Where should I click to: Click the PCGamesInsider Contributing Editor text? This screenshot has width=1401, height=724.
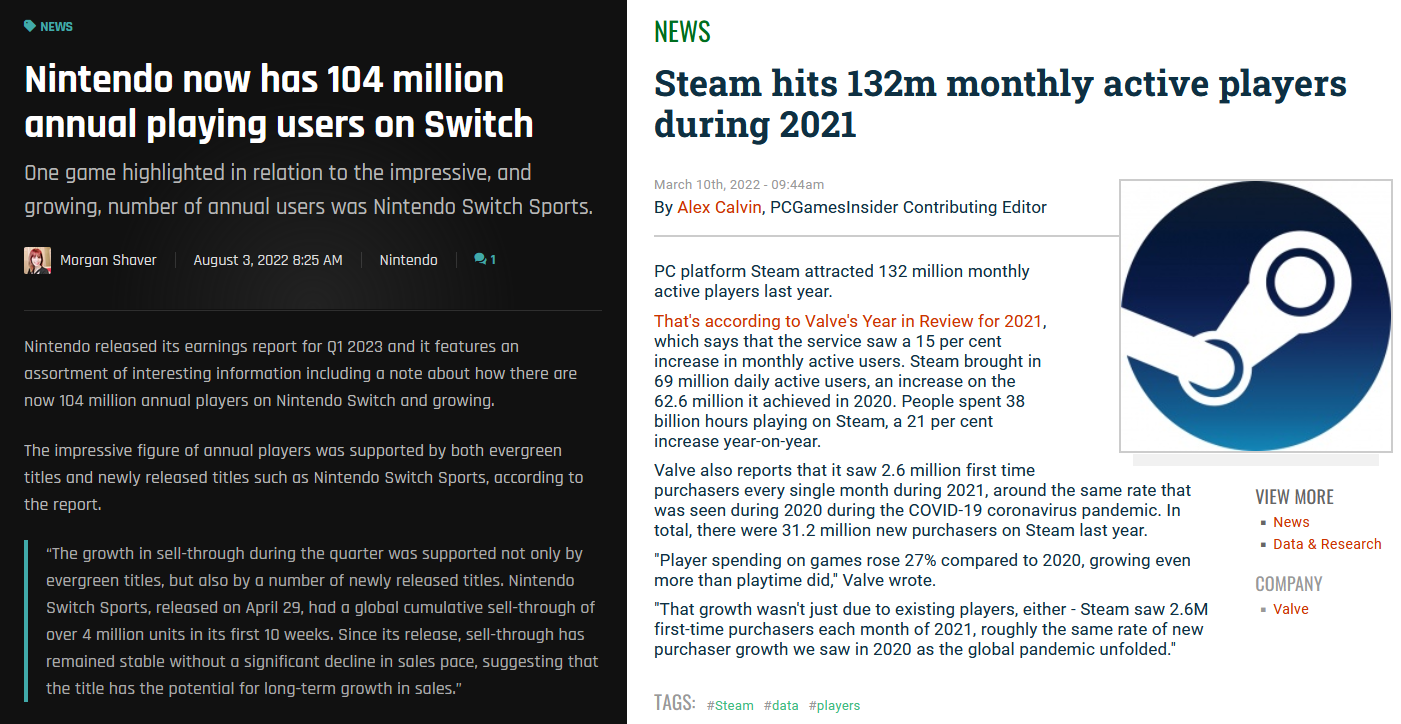908,208
